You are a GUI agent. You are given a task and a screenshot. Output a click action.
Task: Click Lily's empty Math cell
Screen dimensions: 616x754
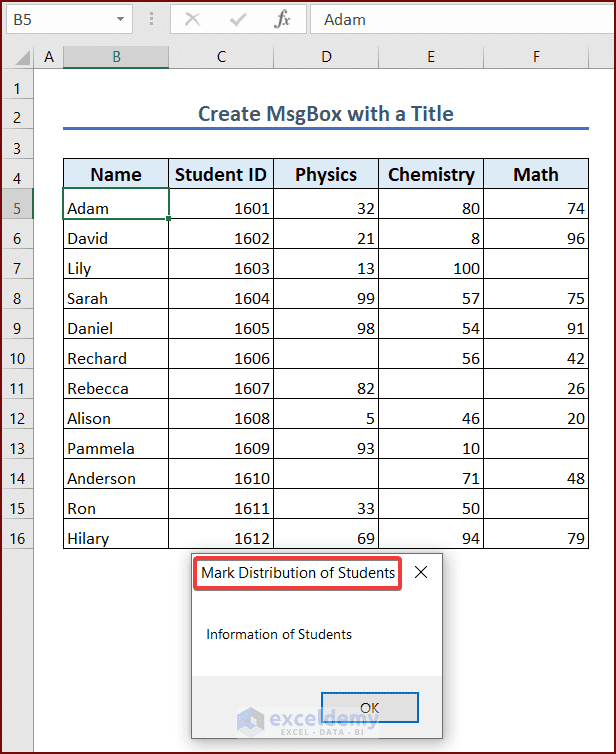tap(536, 264)
